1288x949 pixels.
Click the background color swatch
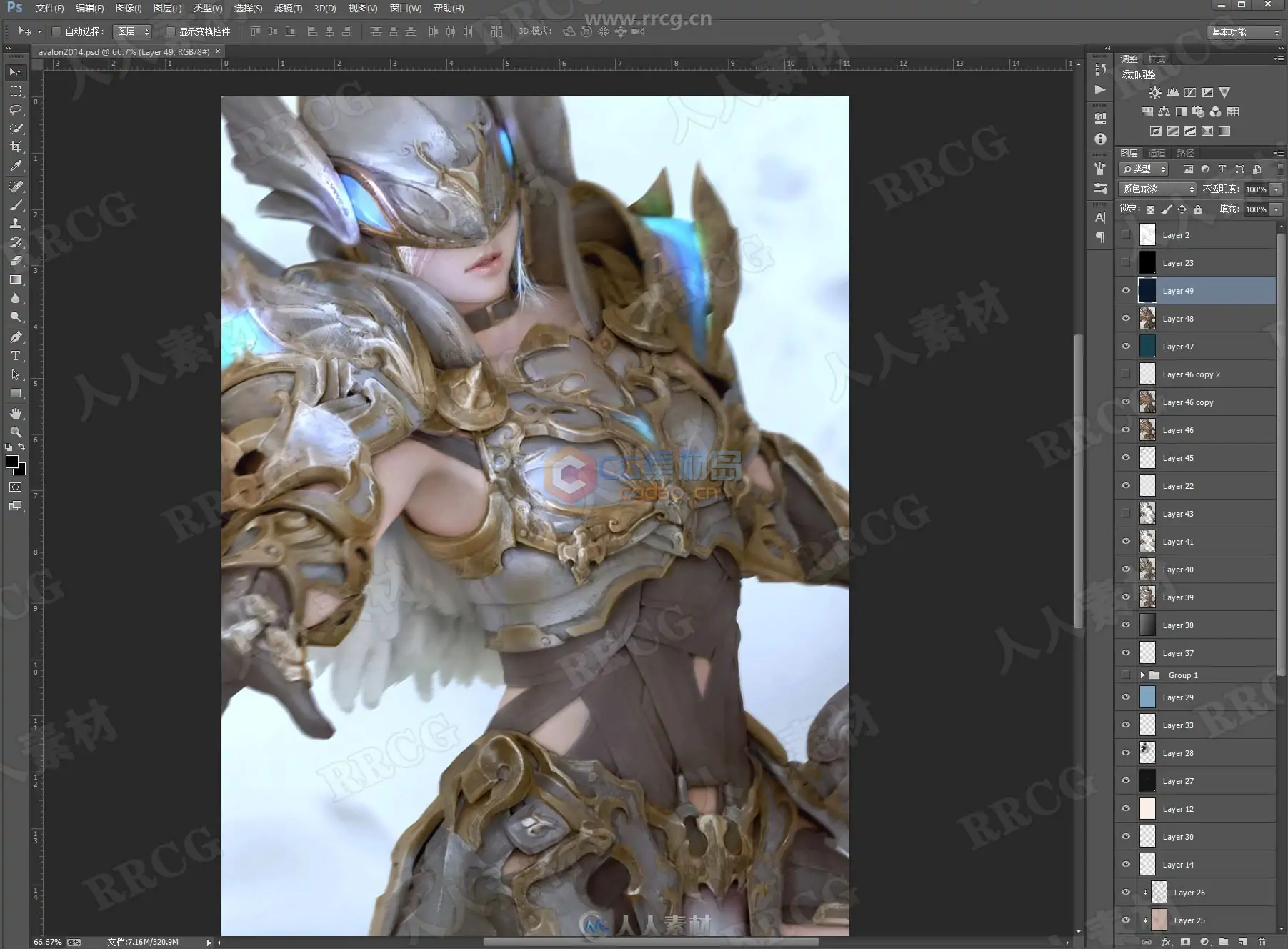point(21,471)
